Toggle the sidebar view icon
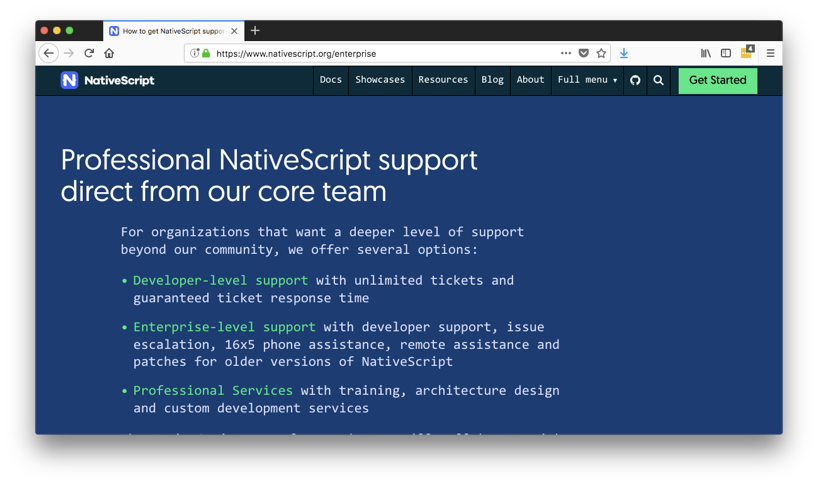The width and height of the screenshot is (818, 485). pyautogui.click(x=726, y=53)
